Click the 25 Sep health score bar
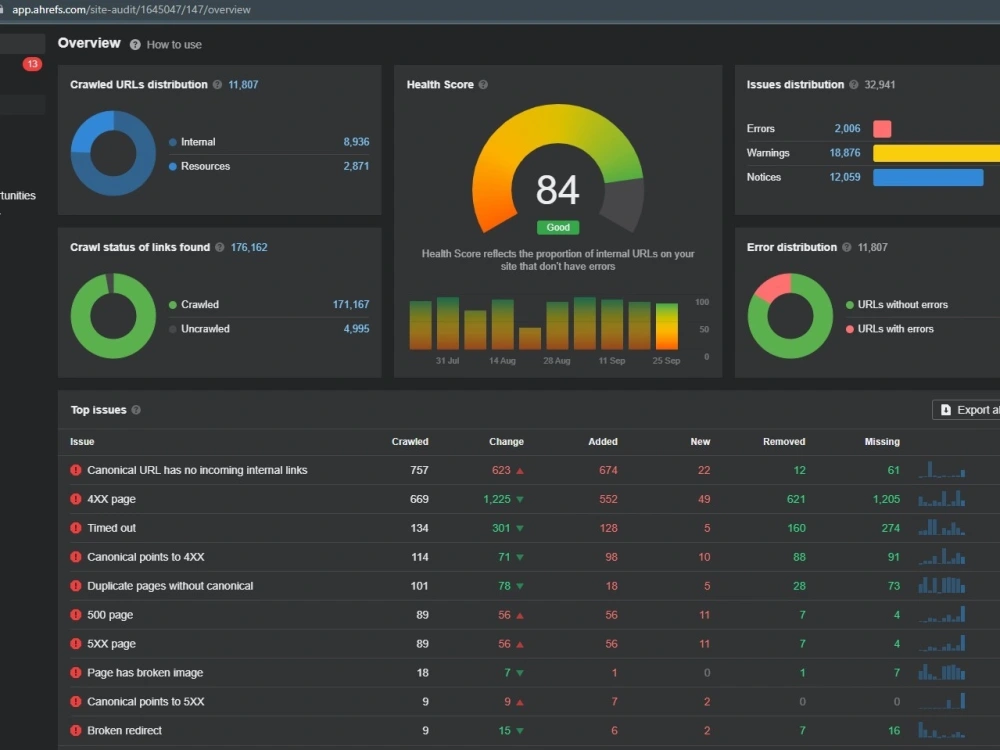 [666, 327]
